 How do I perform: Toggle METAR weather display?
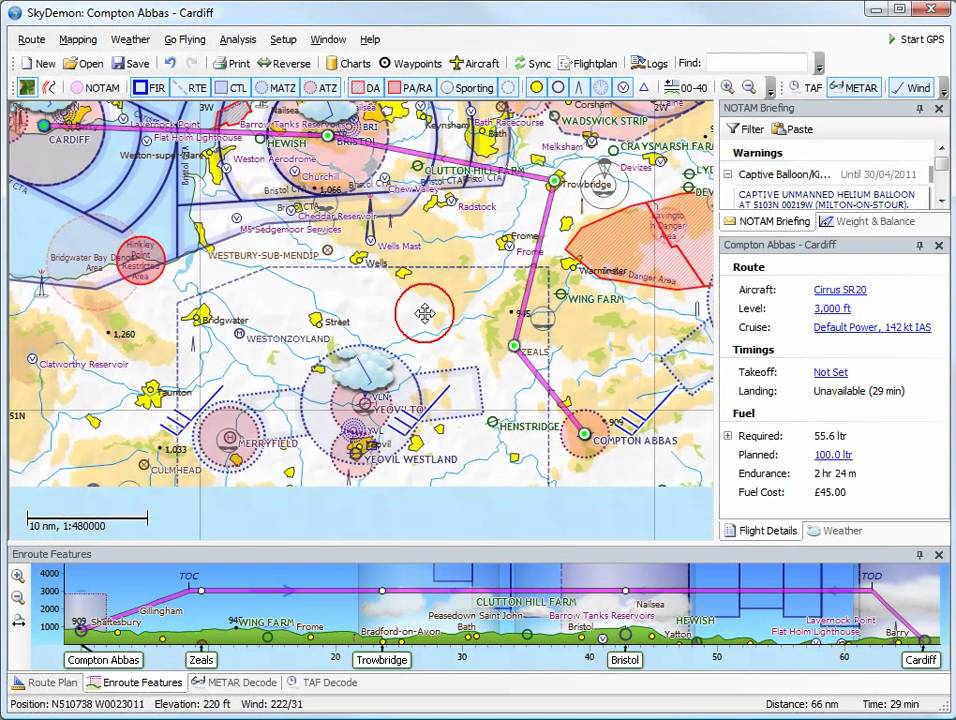853,88
